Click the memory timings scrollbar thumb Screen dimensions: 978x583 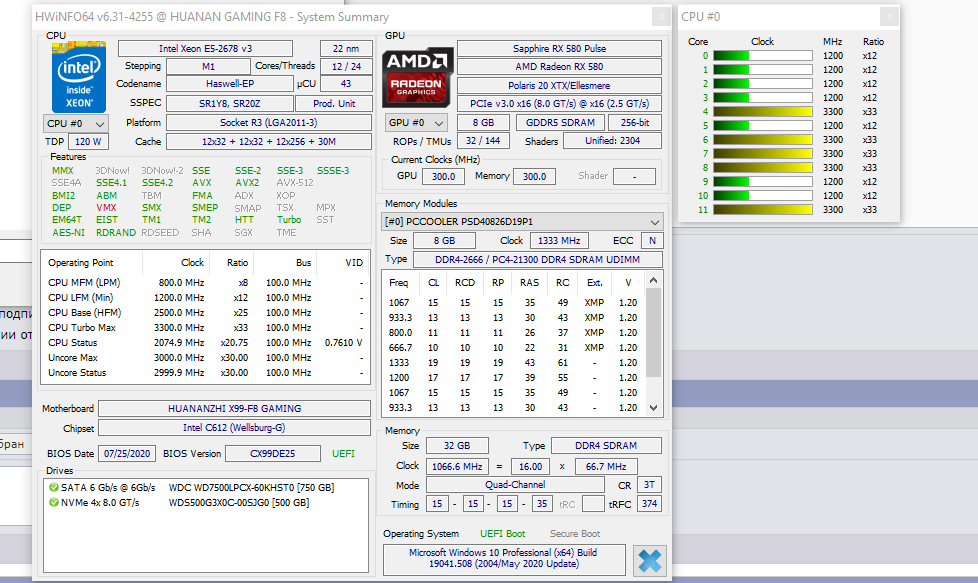[x=653, y=332]
